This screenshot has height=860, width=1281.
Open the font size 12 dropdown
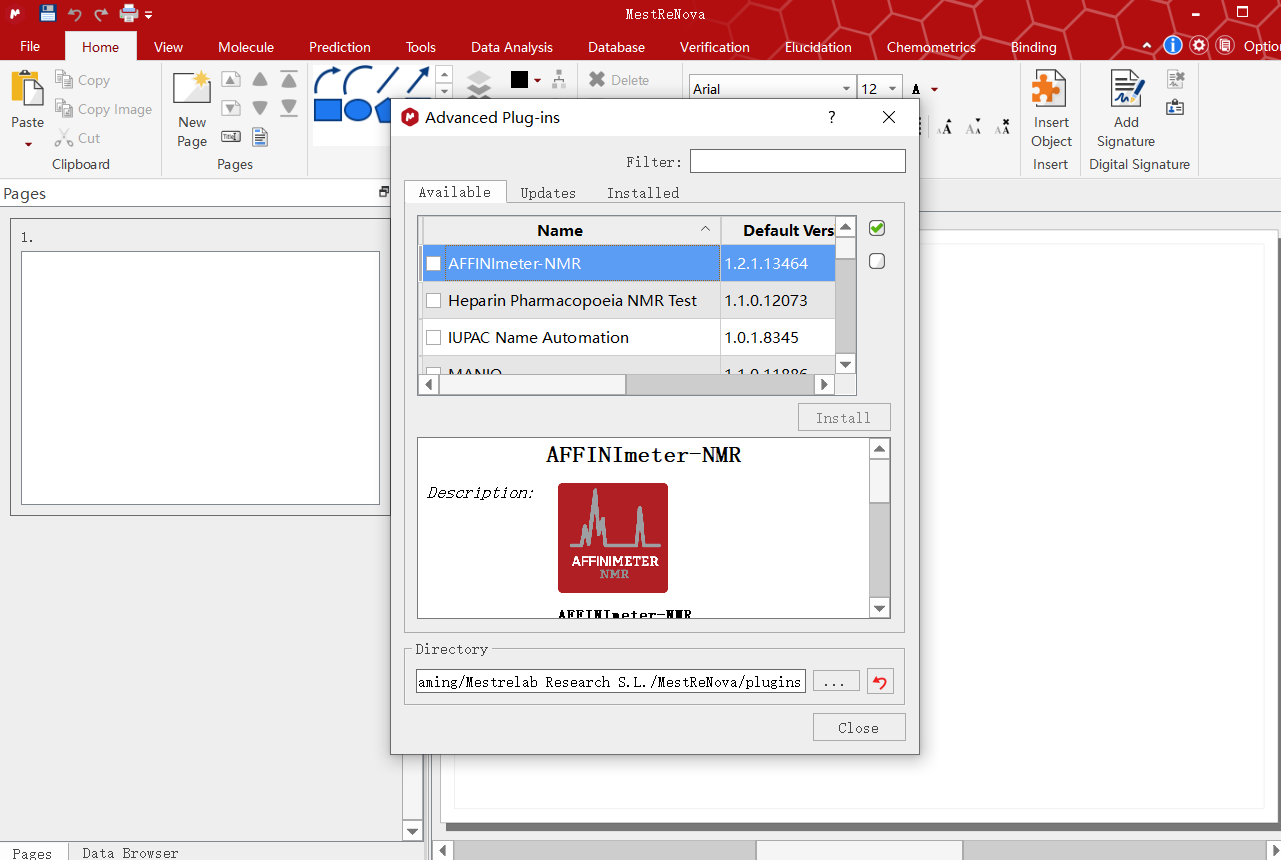[893, 89]
